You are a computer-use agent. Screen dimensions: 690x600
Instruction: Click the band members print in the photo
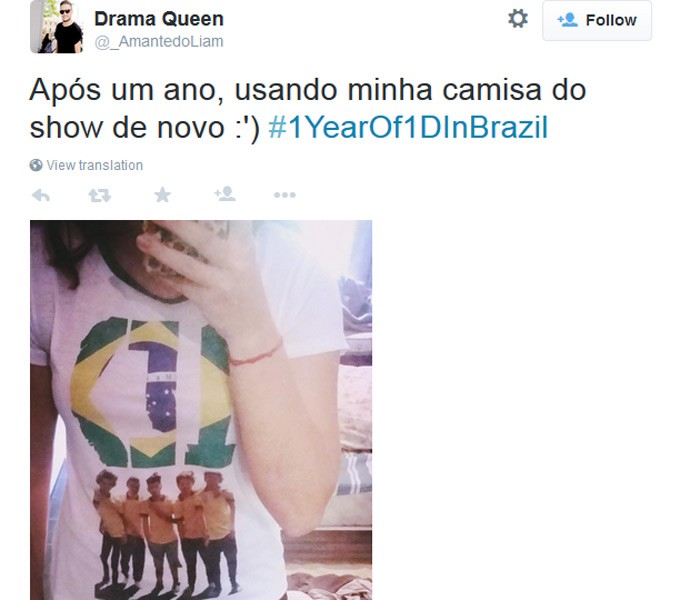pyautogui.click(x=166, y=532)
